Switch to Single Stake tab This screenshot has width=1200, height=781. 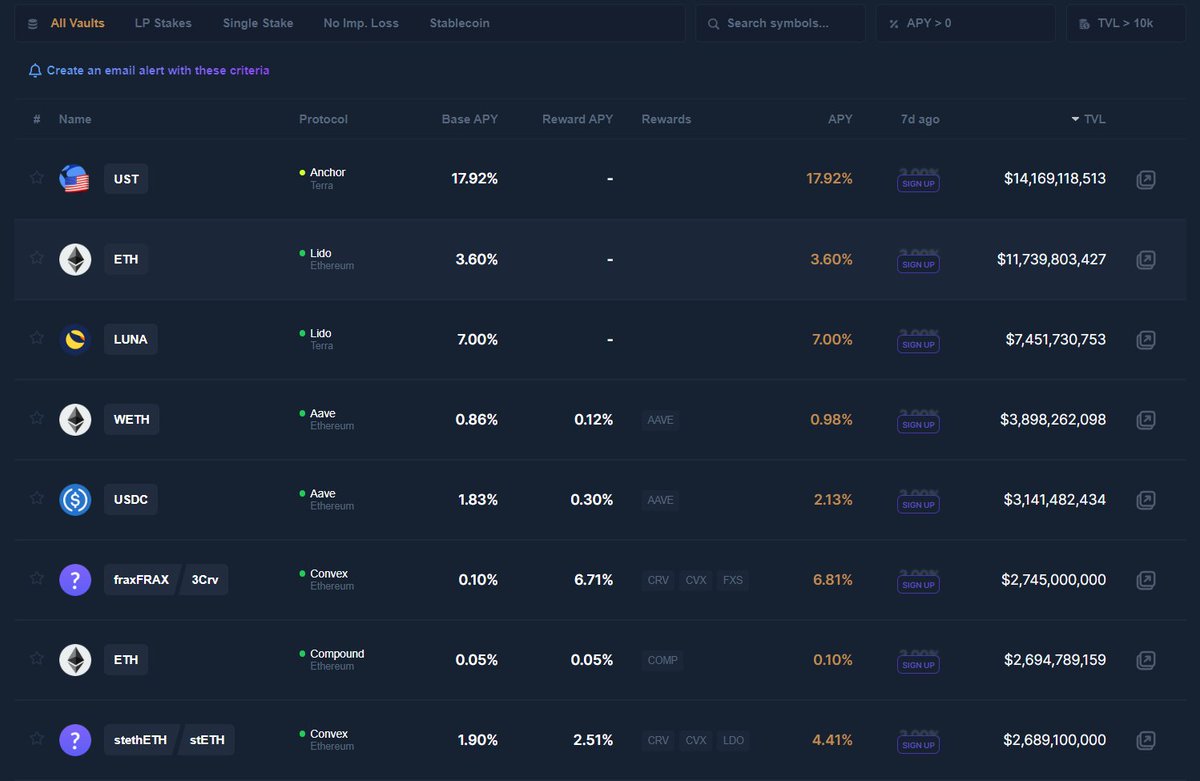pos(258,23)
